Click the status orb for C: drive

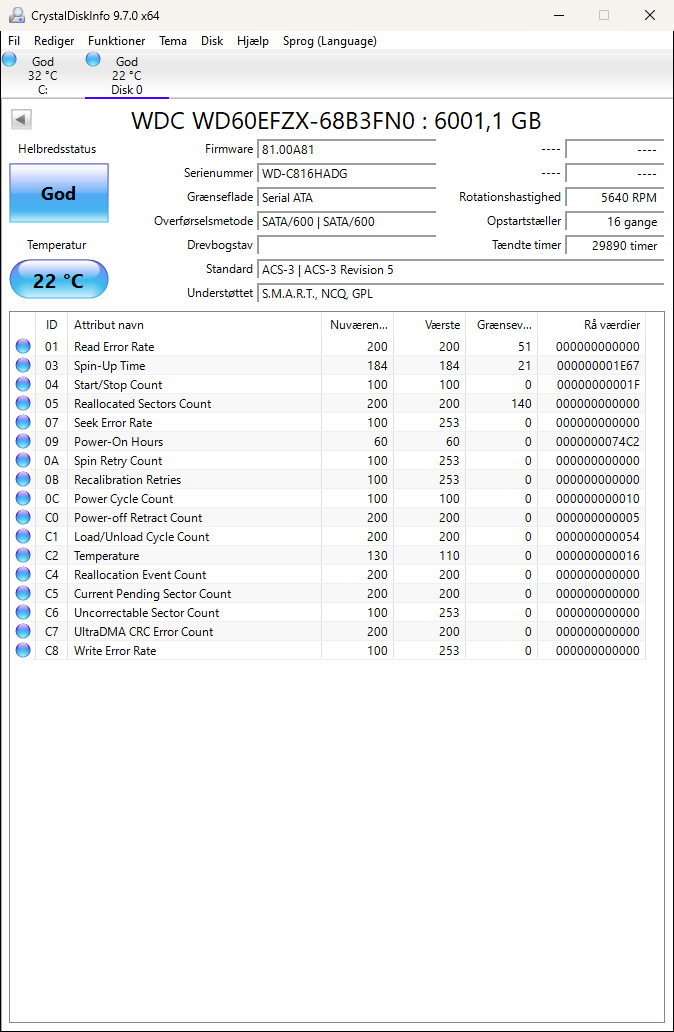(x=9, y=60)
